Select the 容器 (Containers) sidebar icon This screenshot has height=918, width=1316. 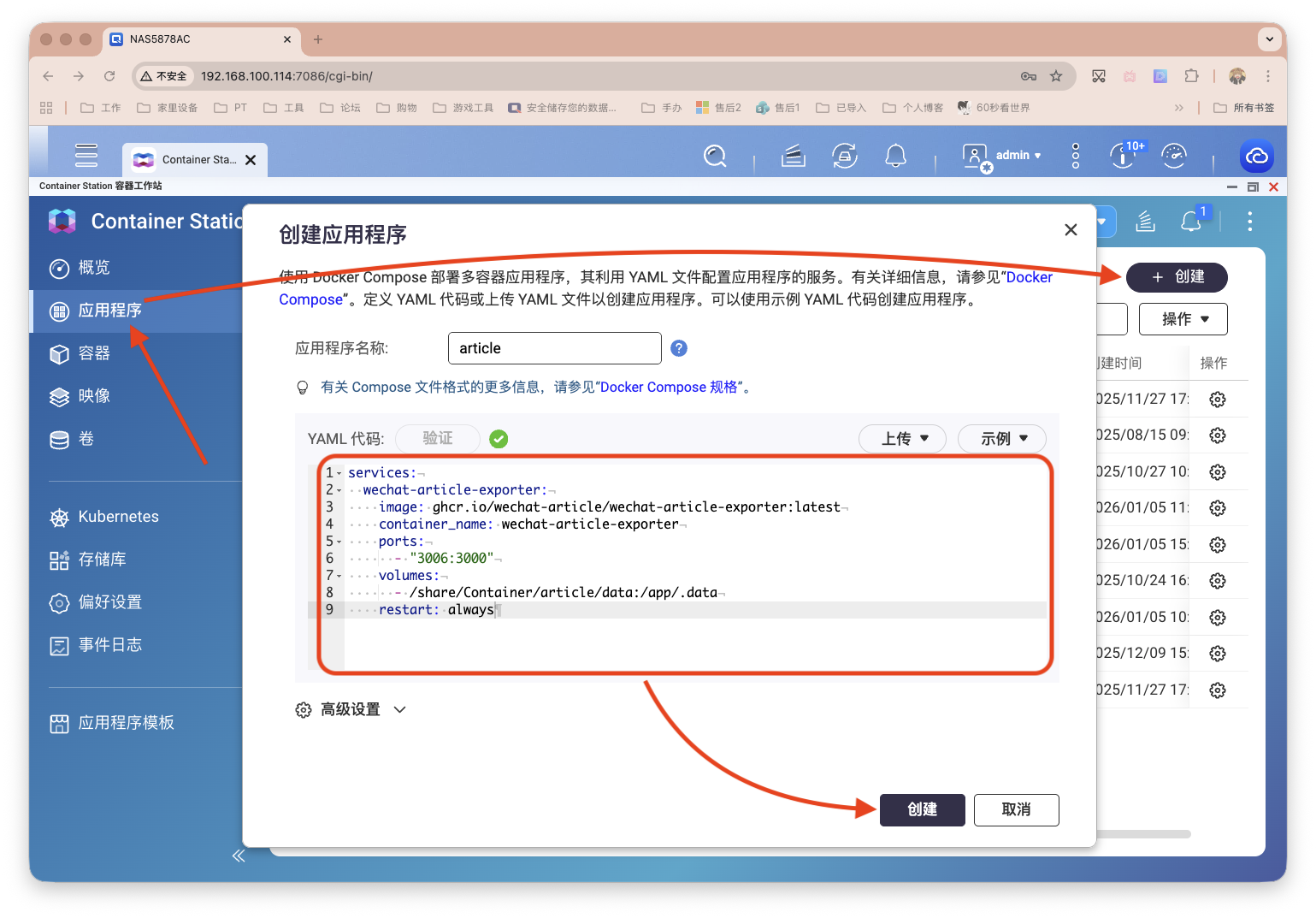pos(93,353)
